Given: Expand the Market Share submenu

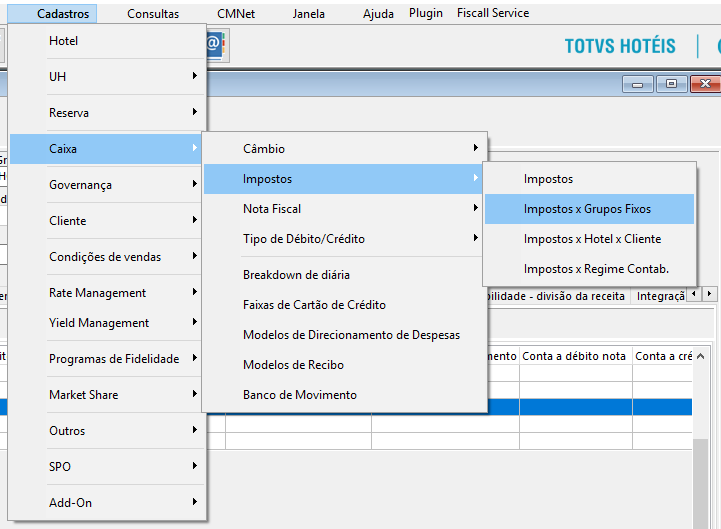Looking at the screenshot, I should point(107,395).
